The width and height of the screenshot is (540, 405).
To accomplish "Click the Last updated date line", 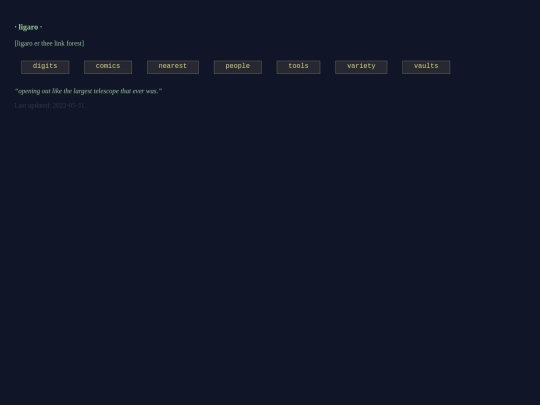I will (x=50, y=105).
